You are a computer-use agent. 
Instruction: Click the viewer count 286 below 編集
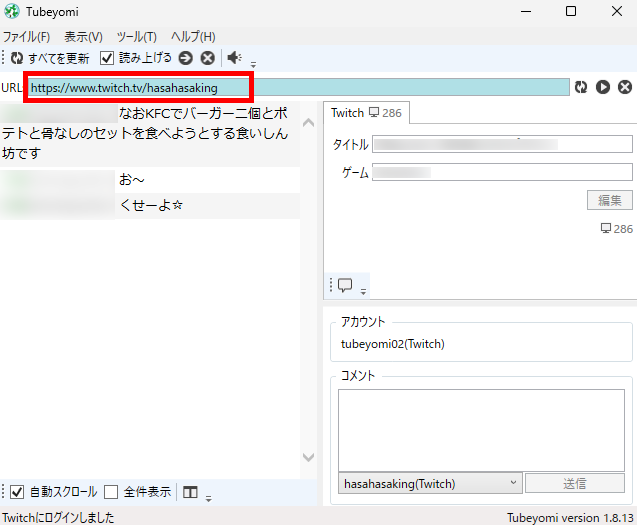[617, 229]
